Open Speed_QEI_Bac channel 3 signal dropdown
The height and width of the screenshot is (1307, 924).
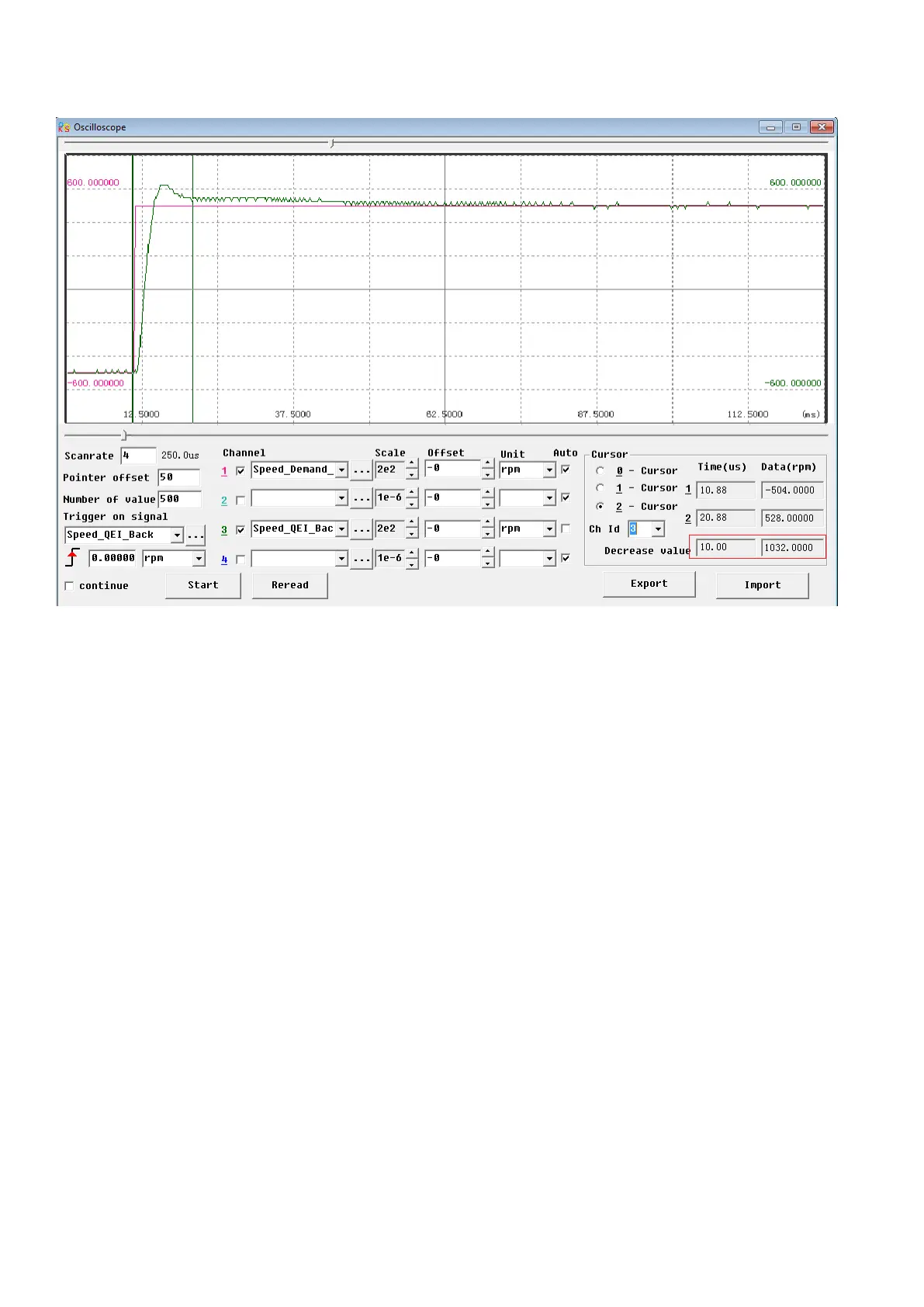click(x=341, y=529)
